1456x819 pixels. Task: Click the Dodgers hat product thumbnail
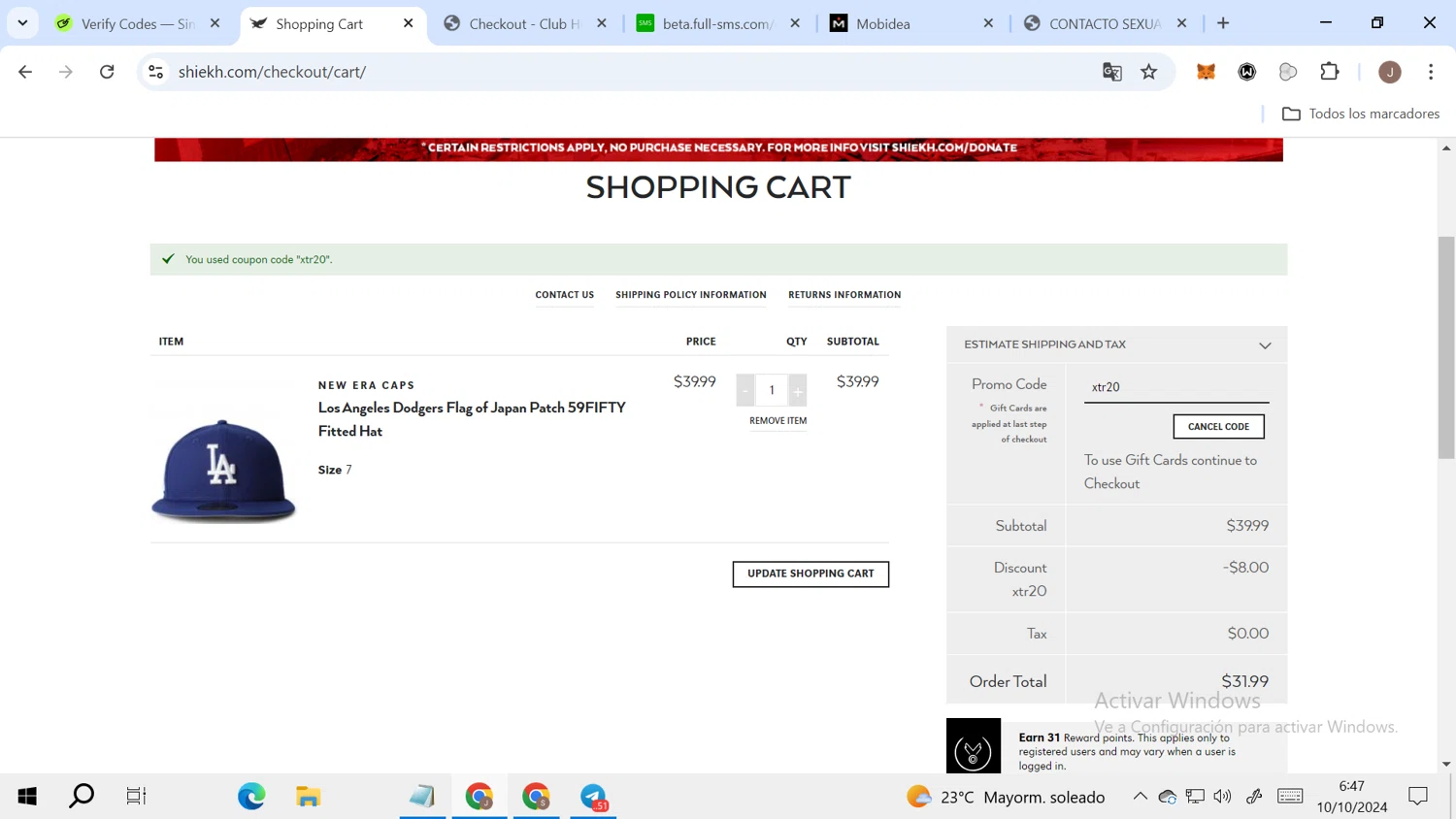(x=223, y=471)
